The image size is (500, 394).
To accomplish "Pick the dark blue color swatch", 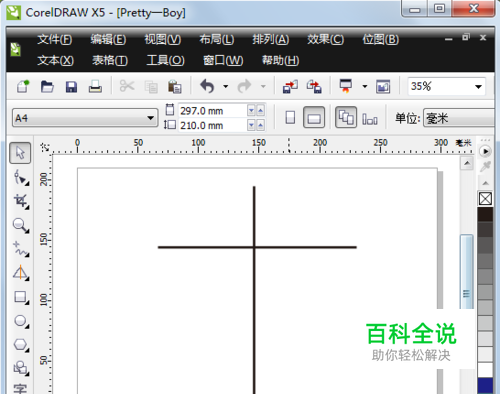I will click(485, 386).
